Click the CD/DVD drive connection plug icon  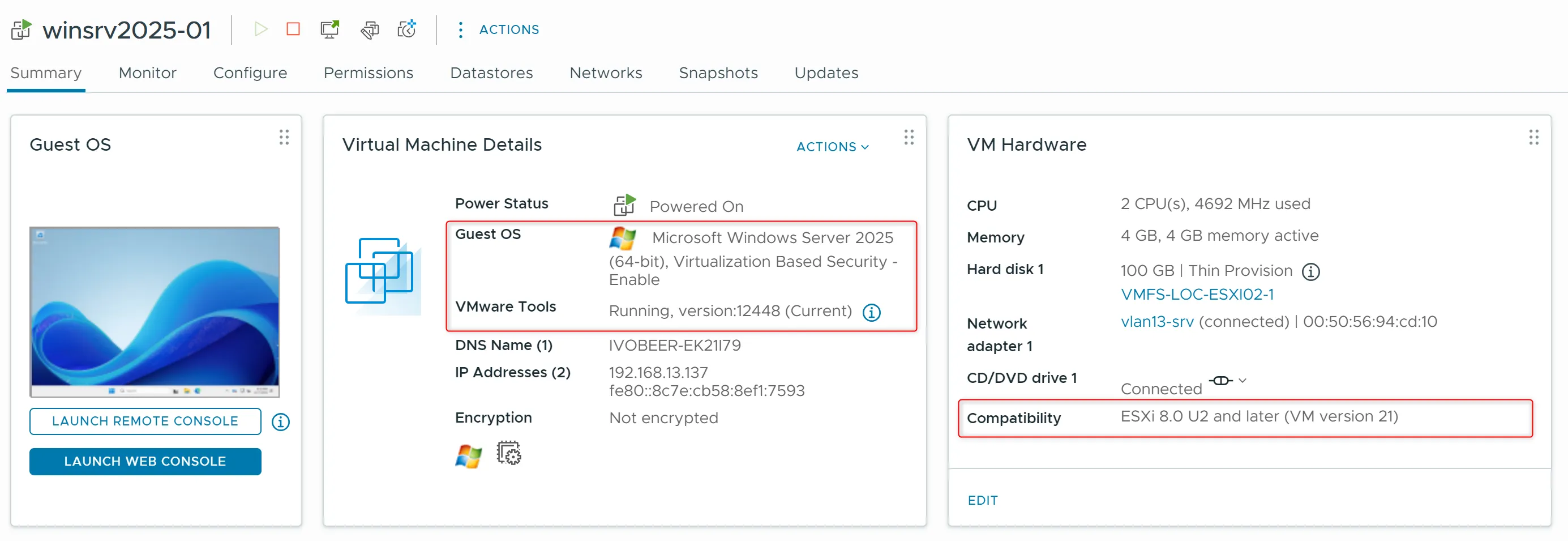[1221, 381]
